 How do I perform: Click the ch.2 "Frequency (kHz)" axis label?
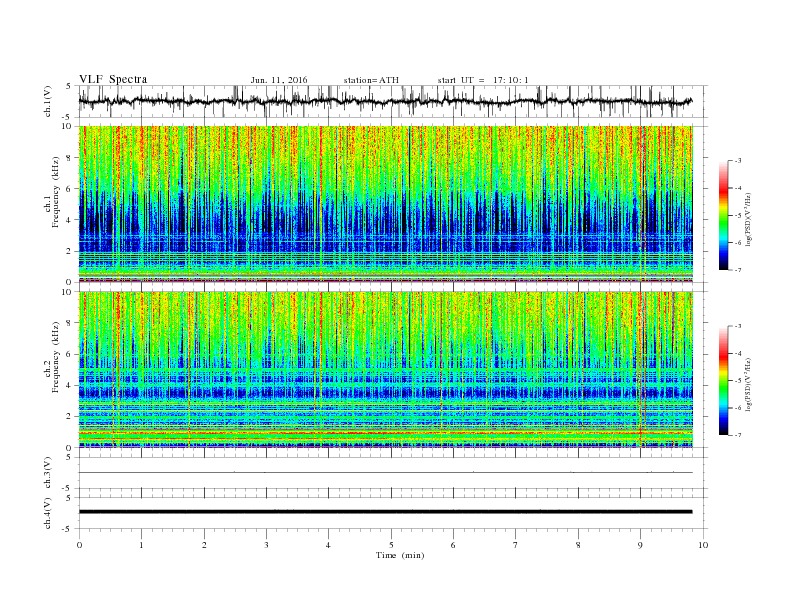[55, 358]
